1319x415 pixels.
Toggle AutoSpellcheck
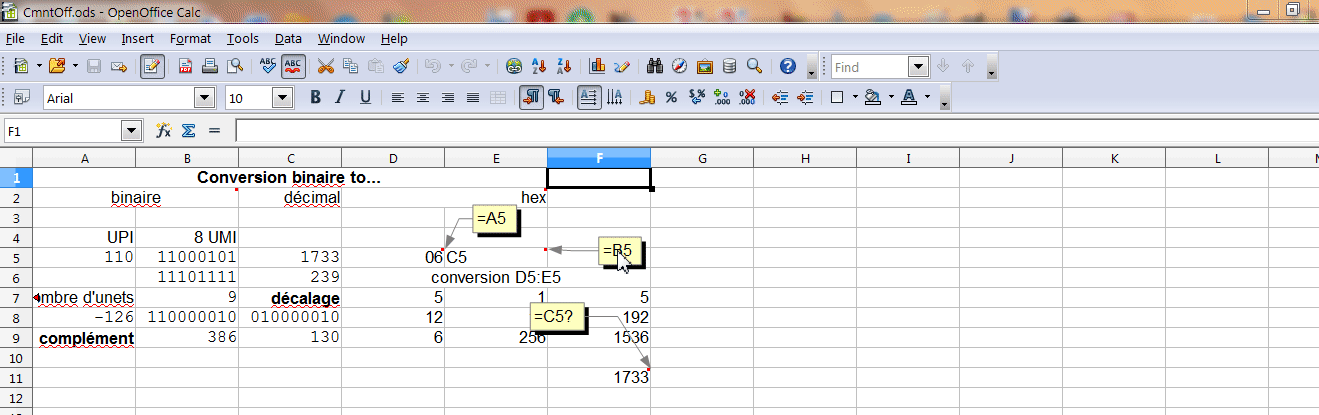293,67
